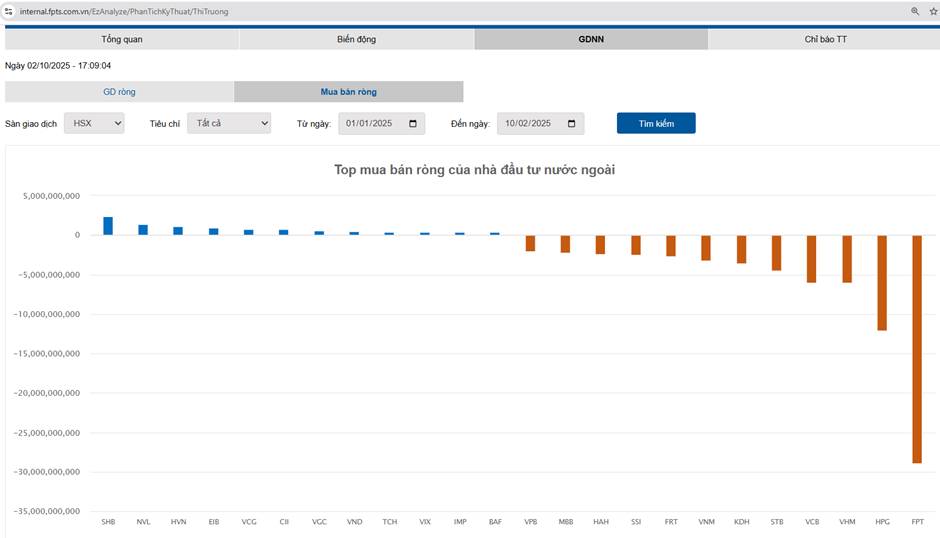The width and height of the screenshot is (940, 538).
Task: Open the Sàn giao dịch HSX dropdown
Action: click(94, 123)
